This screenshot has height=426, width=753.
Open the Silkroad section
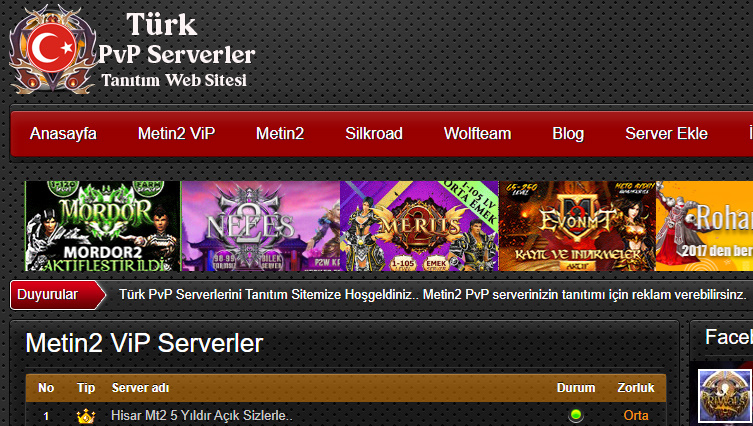[x=374, y=134]
